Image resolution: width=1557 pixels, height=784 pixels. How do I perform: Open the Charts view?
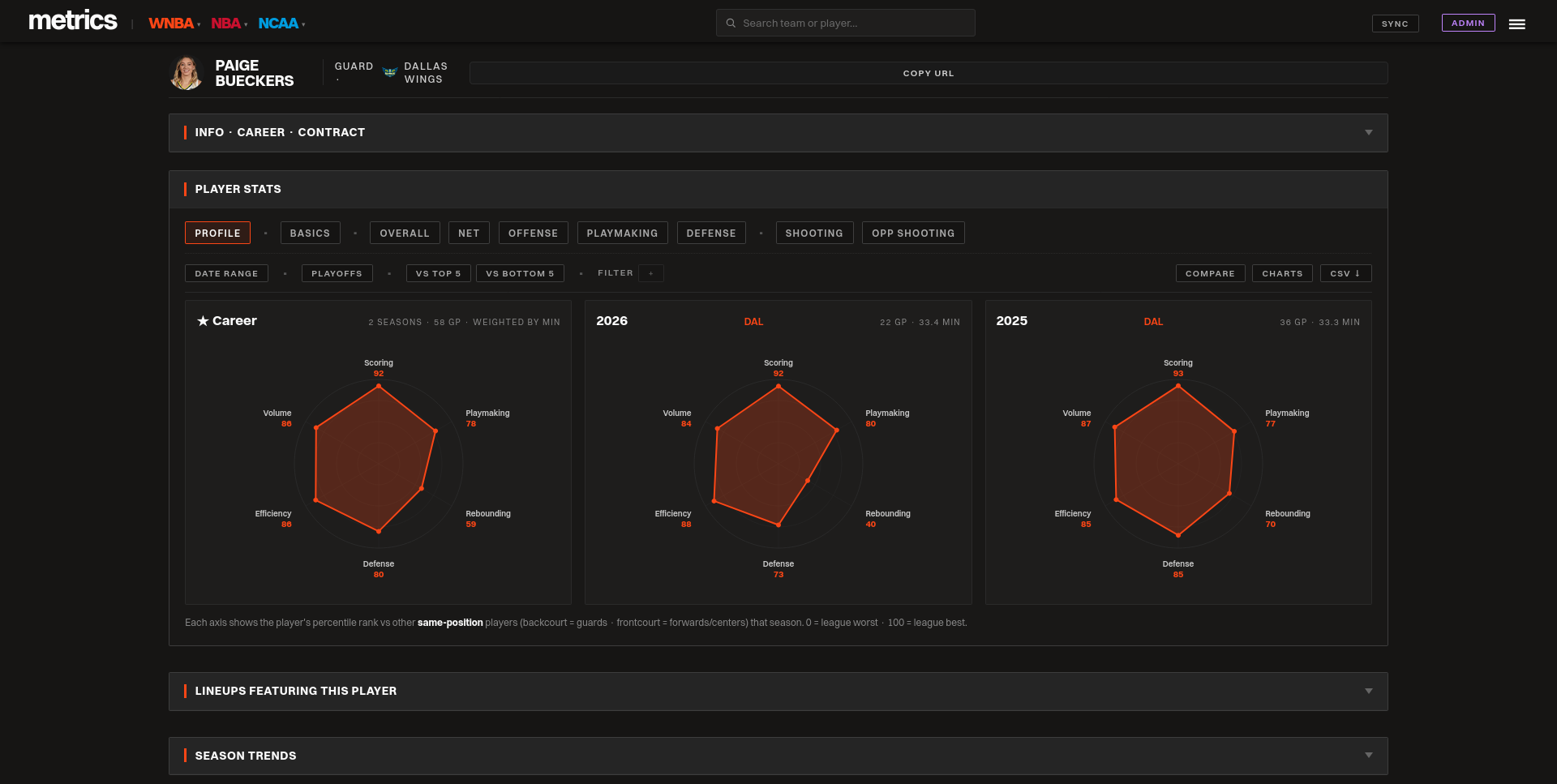click(x=1282, y=273)
